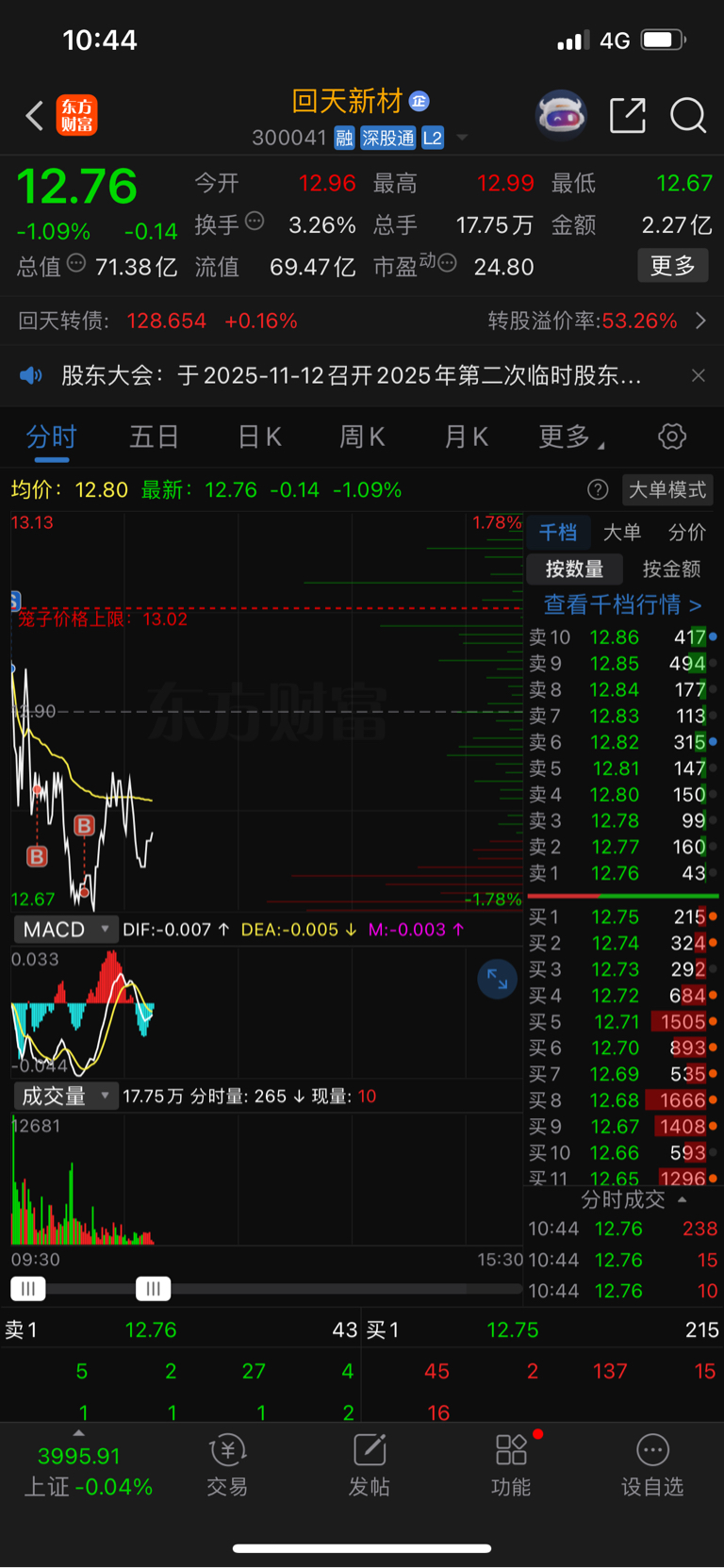Expand stock switcher arrow beside L2
This screenshot has height=1568, width=724.
coord(462,138)
